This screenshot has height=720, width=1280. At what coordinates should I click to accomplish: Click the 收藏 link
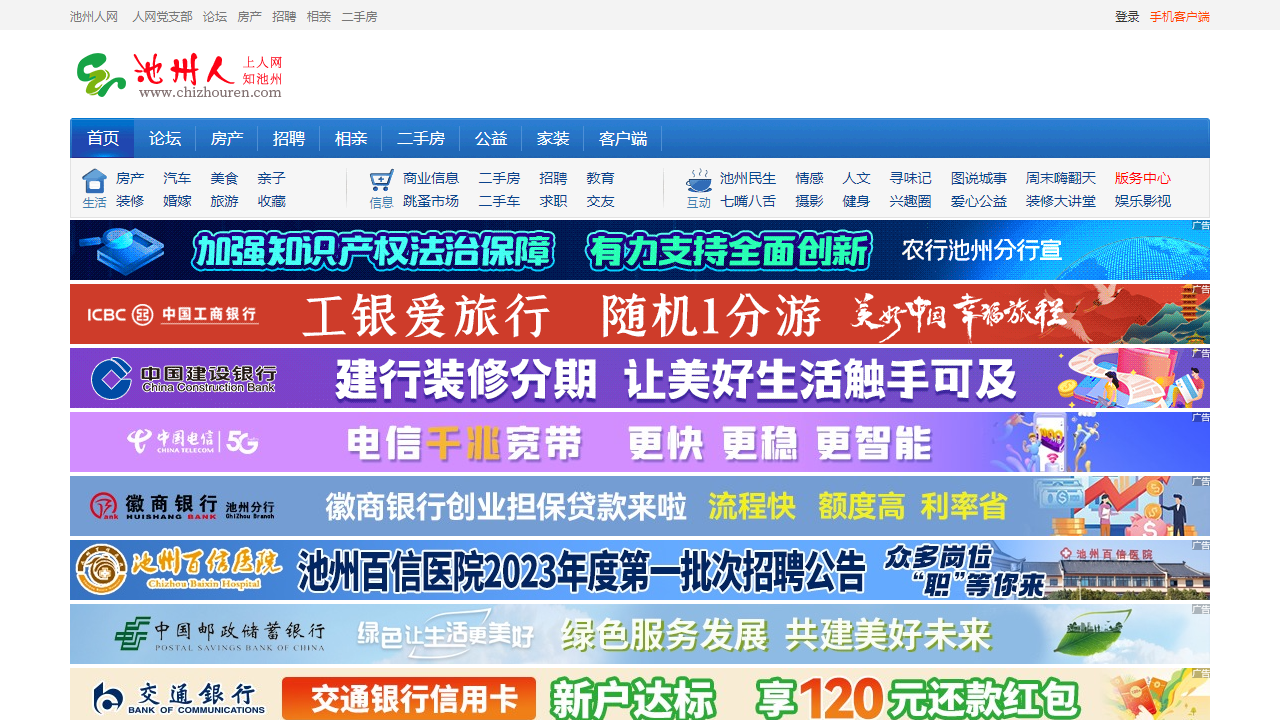tap(271, 201)
